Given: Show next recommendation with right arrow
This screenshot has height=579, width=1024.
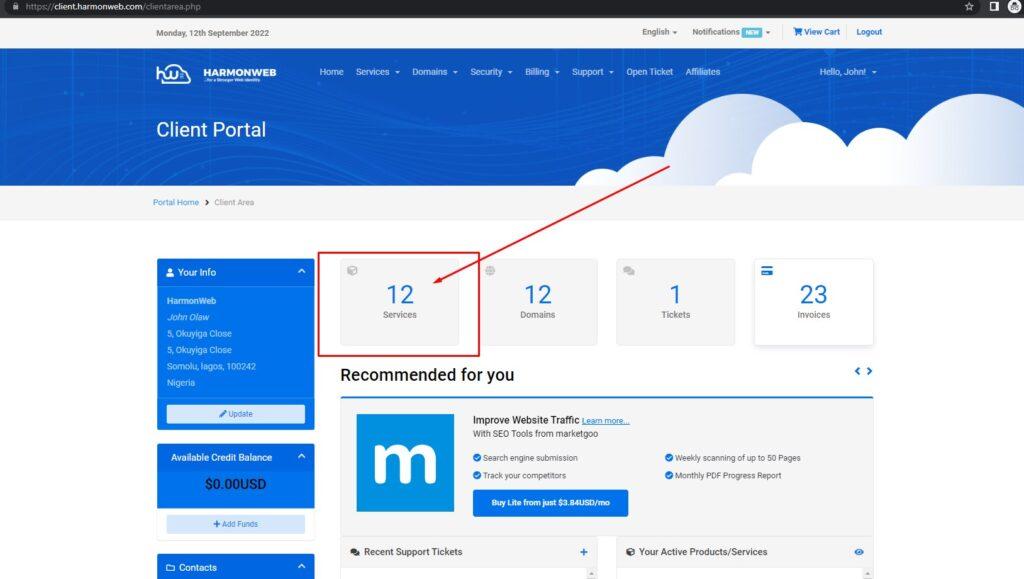Looking at the screenshot, I should tap(870, 371).
